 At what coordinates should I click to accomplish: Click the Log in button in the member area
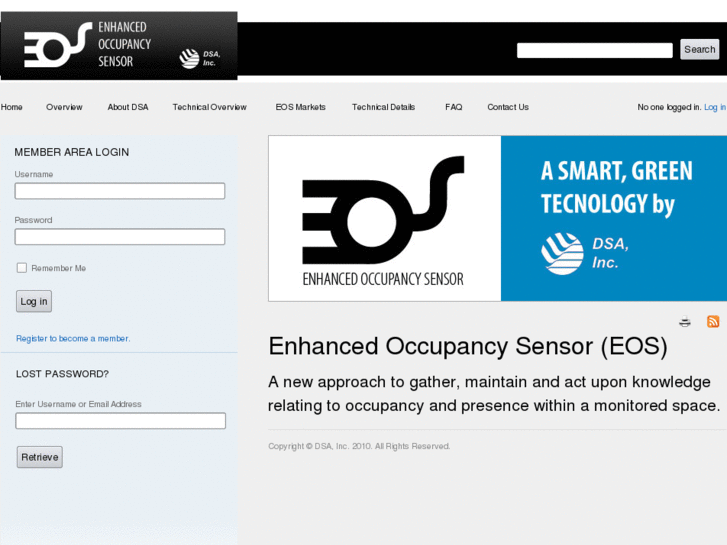[x=34, y=301]
